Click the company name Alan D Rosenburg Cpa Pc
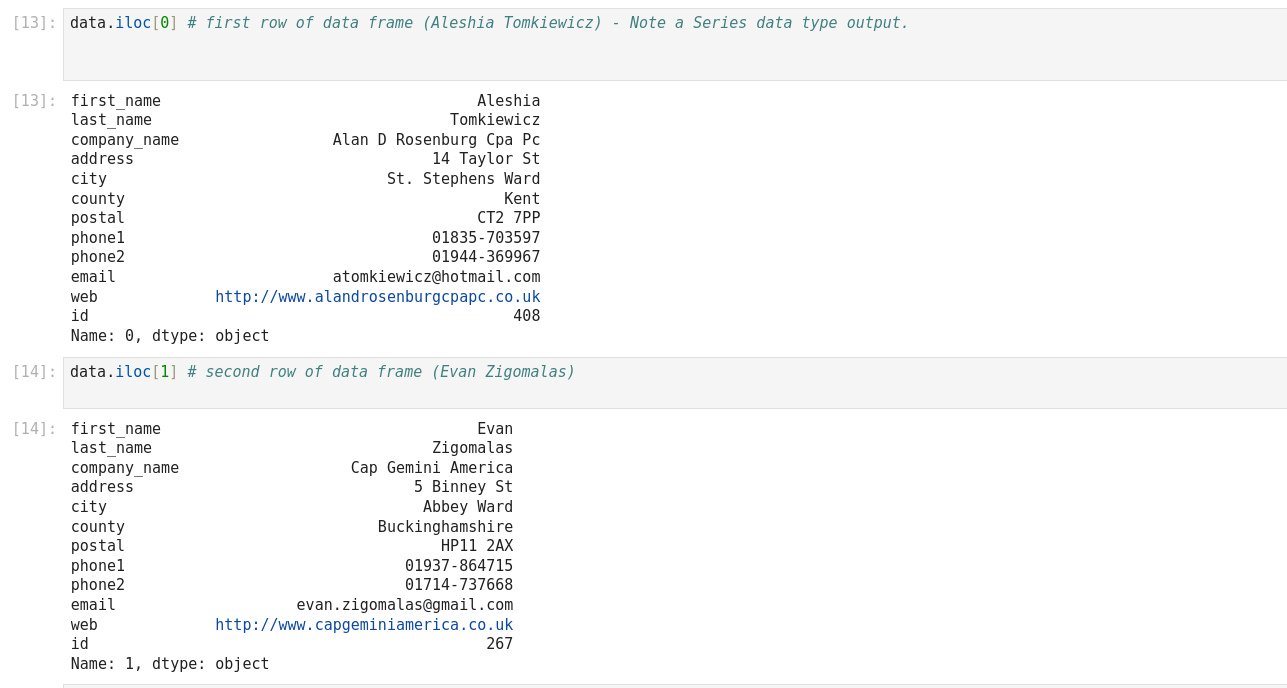The width and height of the screenshot is (1287, 688). point(436,140)
